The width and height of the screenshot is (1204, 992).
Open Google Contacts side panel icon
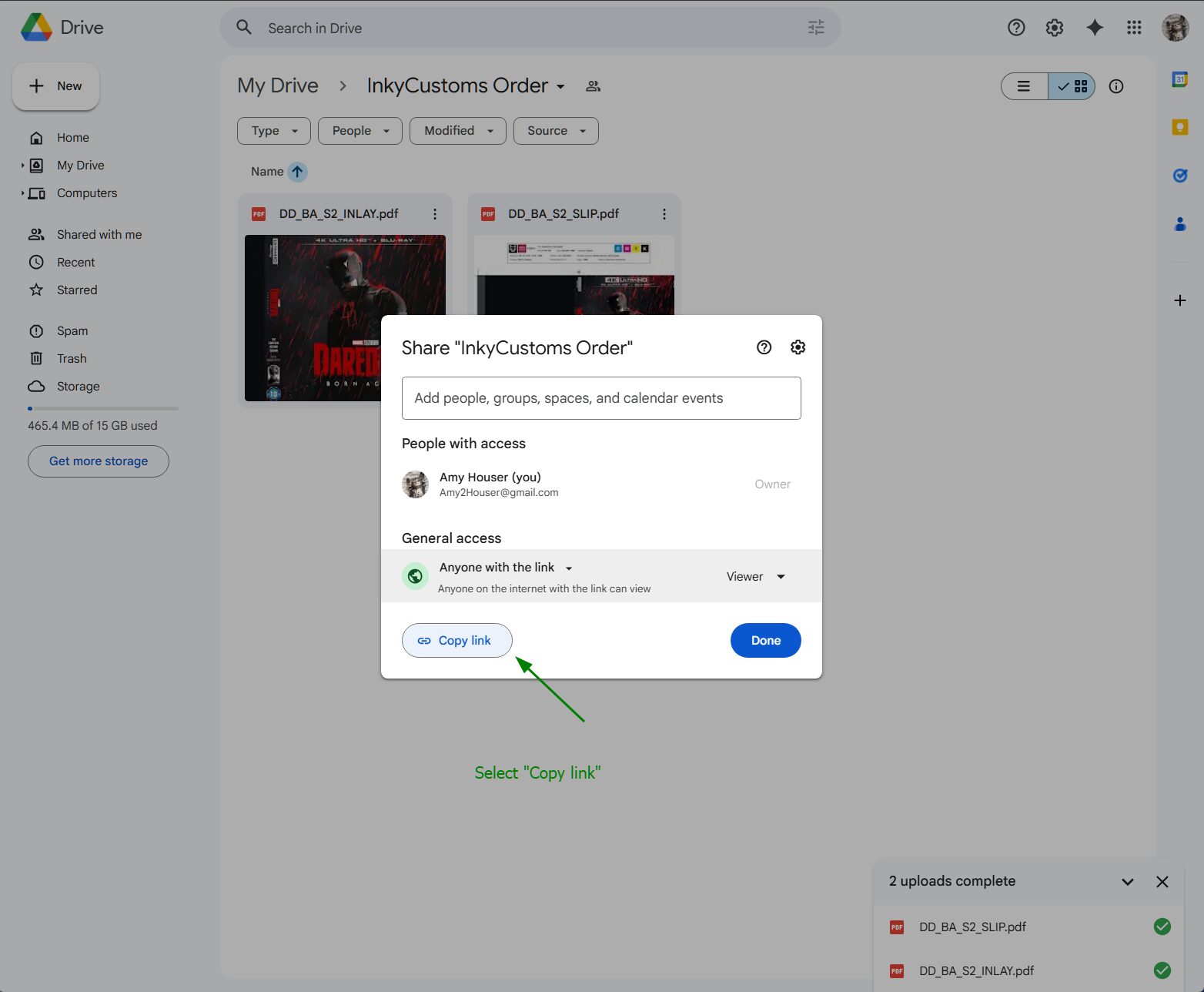(x=1179, y=224)
